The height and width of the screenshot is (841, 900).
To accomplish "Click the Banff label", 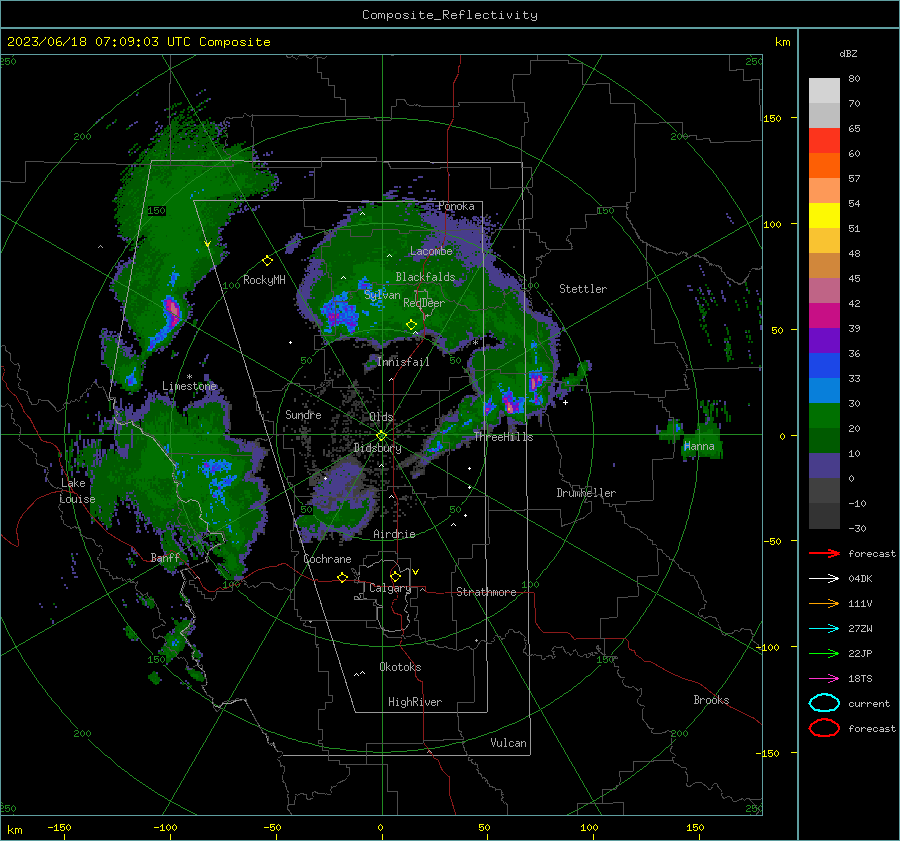I will (x=165, y=557).
